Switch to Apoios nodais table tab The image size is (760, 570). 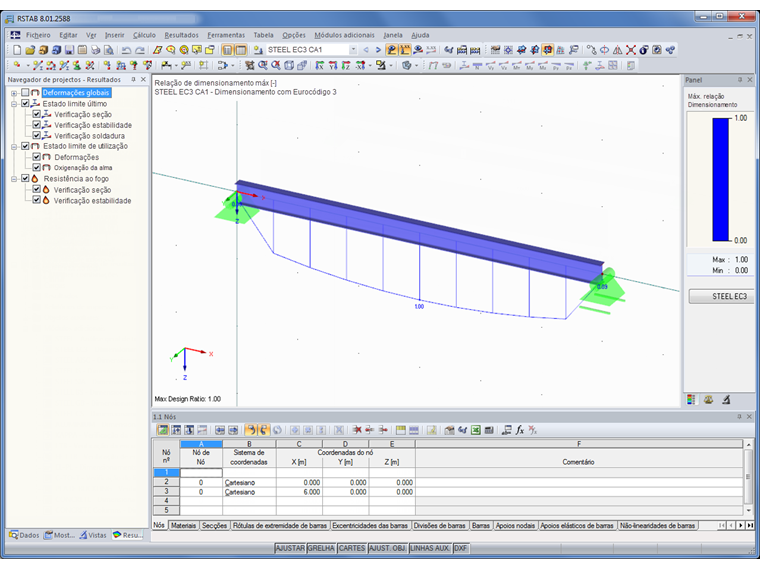click(x=515, y=525)
